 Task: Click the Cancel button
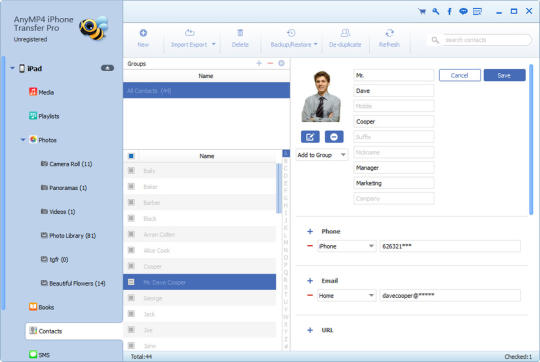coord(460,75)
